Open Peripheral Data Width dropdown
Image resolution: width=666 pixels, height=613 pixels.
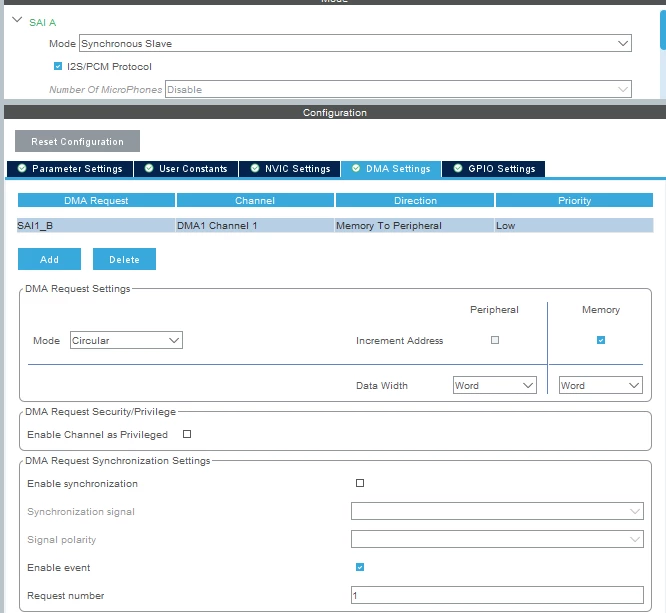(x=494, y=385)
